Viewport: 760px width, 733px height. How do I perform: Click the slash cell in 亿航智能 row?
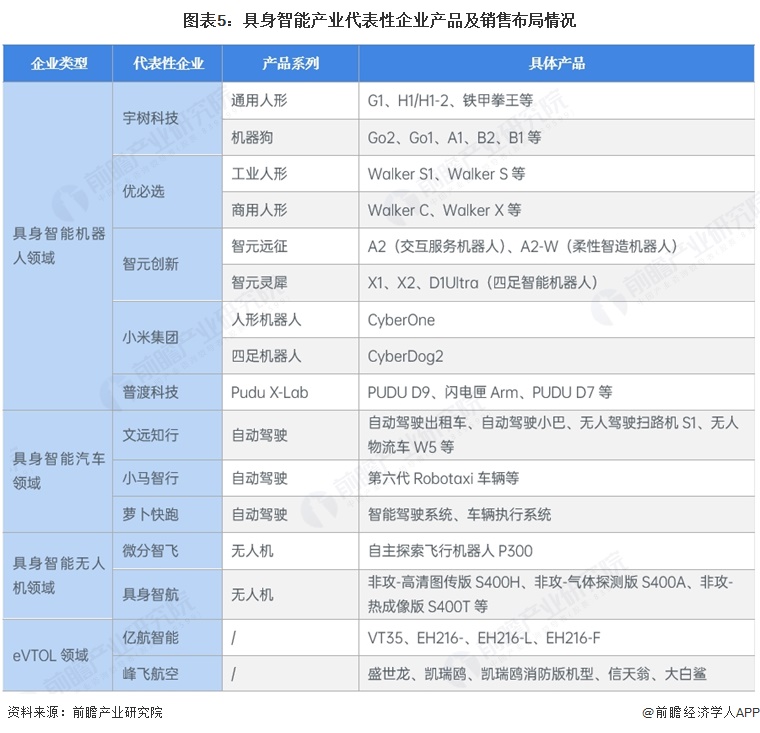point(290,637)
